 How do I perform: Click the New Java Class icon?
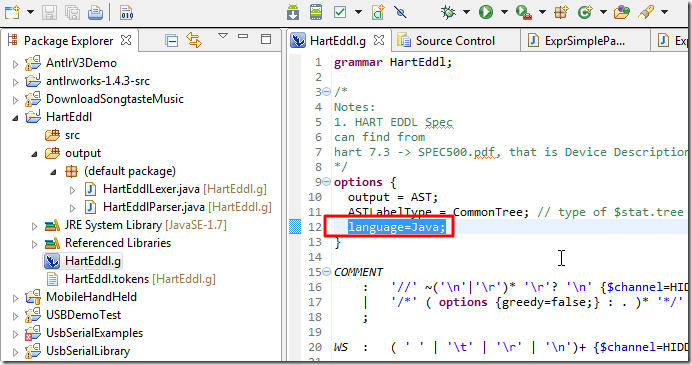(x=585, y=12)
